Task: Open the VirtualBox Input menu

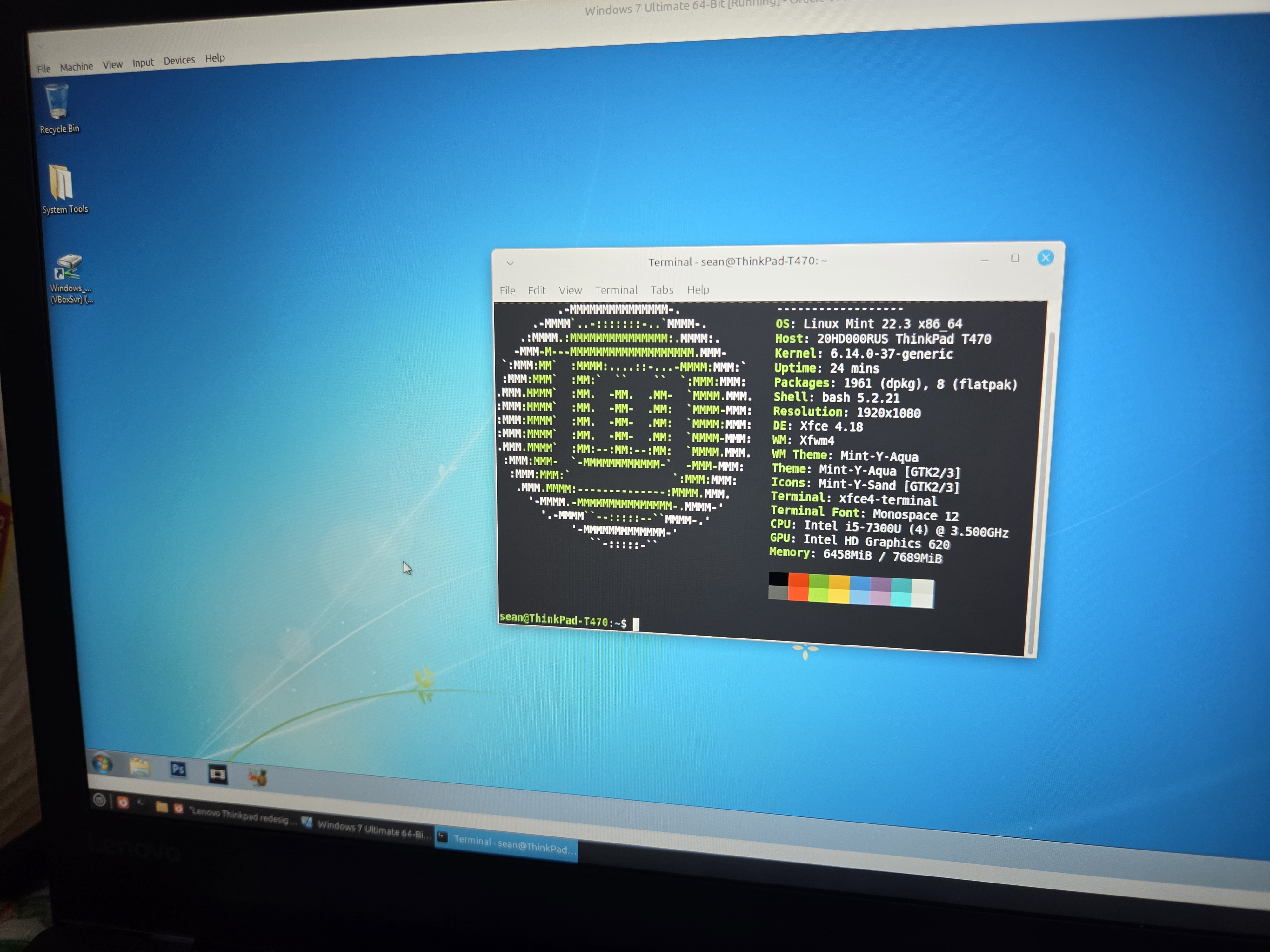Action: point(143,63)
